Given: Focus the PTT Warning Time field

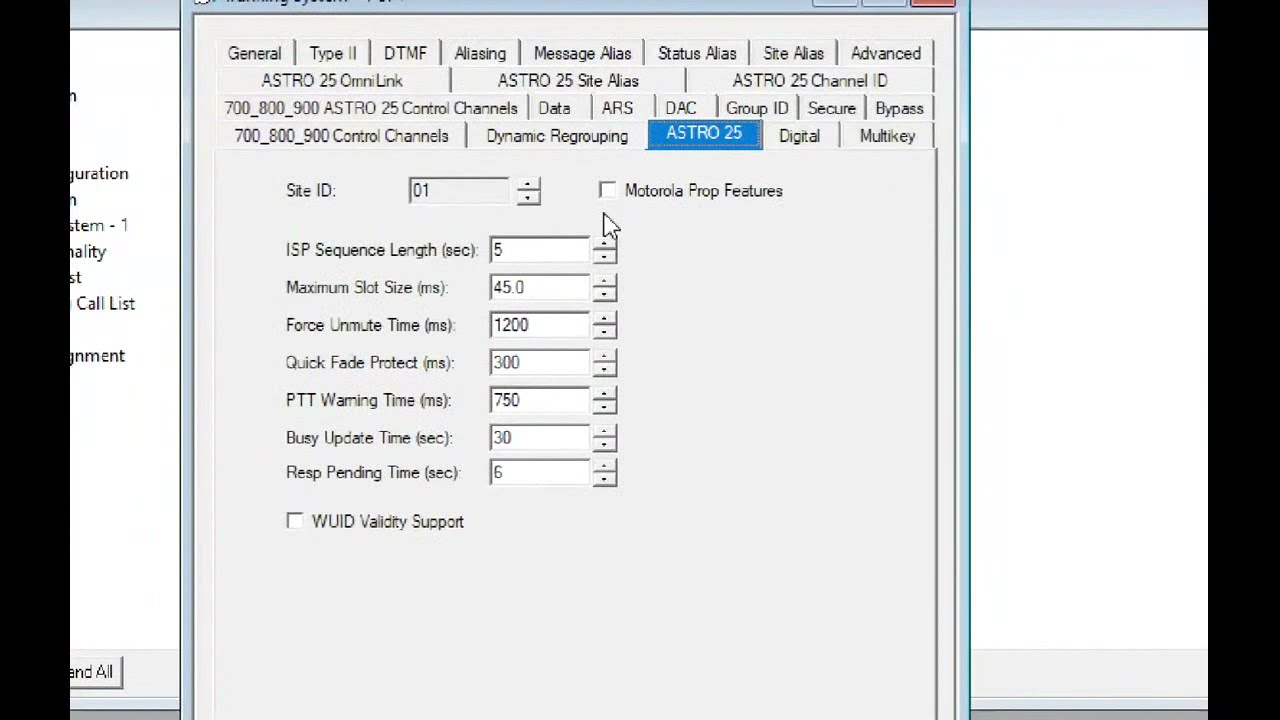Looking at the screenshot, I should (x=540, y=400).
